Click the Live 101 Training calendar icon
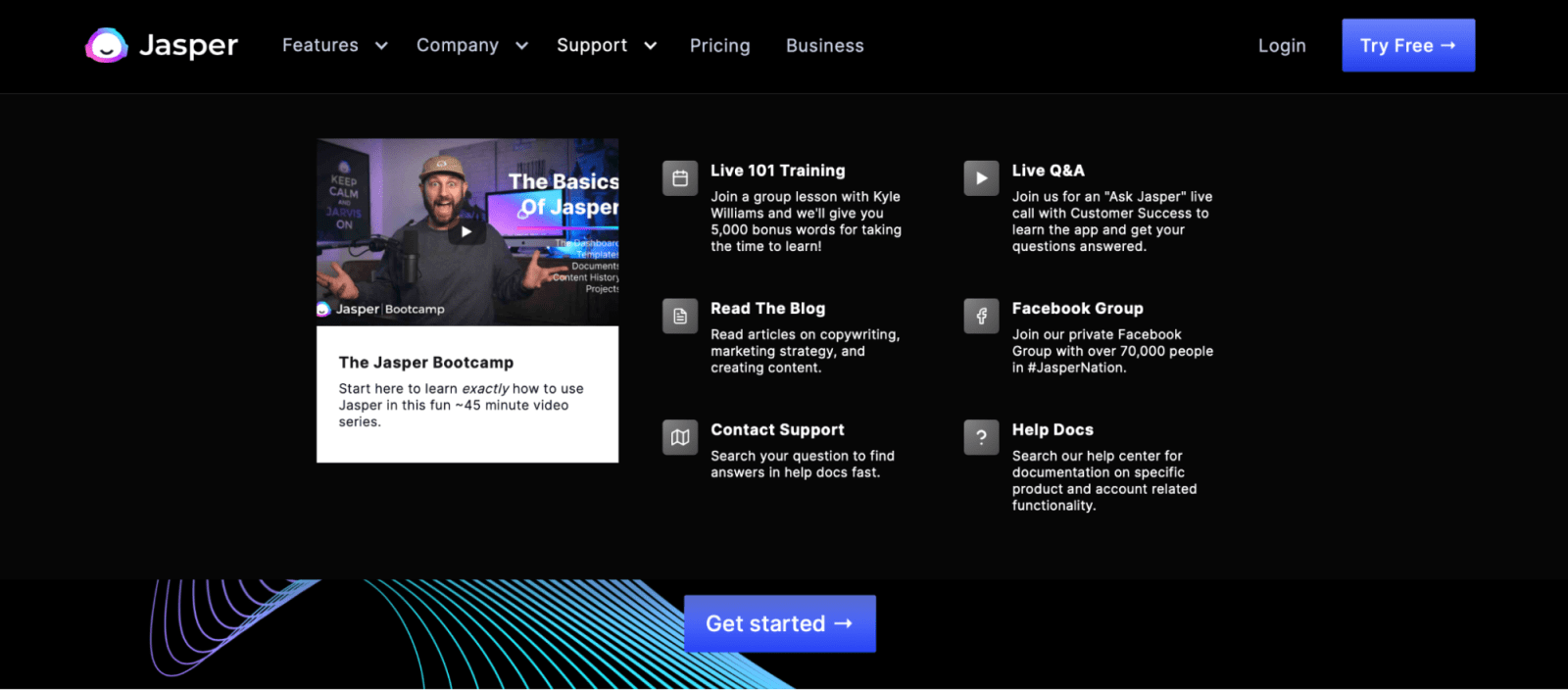Image resolution: width=1568 pixels, height=690 pixels. tap(680, 178)
